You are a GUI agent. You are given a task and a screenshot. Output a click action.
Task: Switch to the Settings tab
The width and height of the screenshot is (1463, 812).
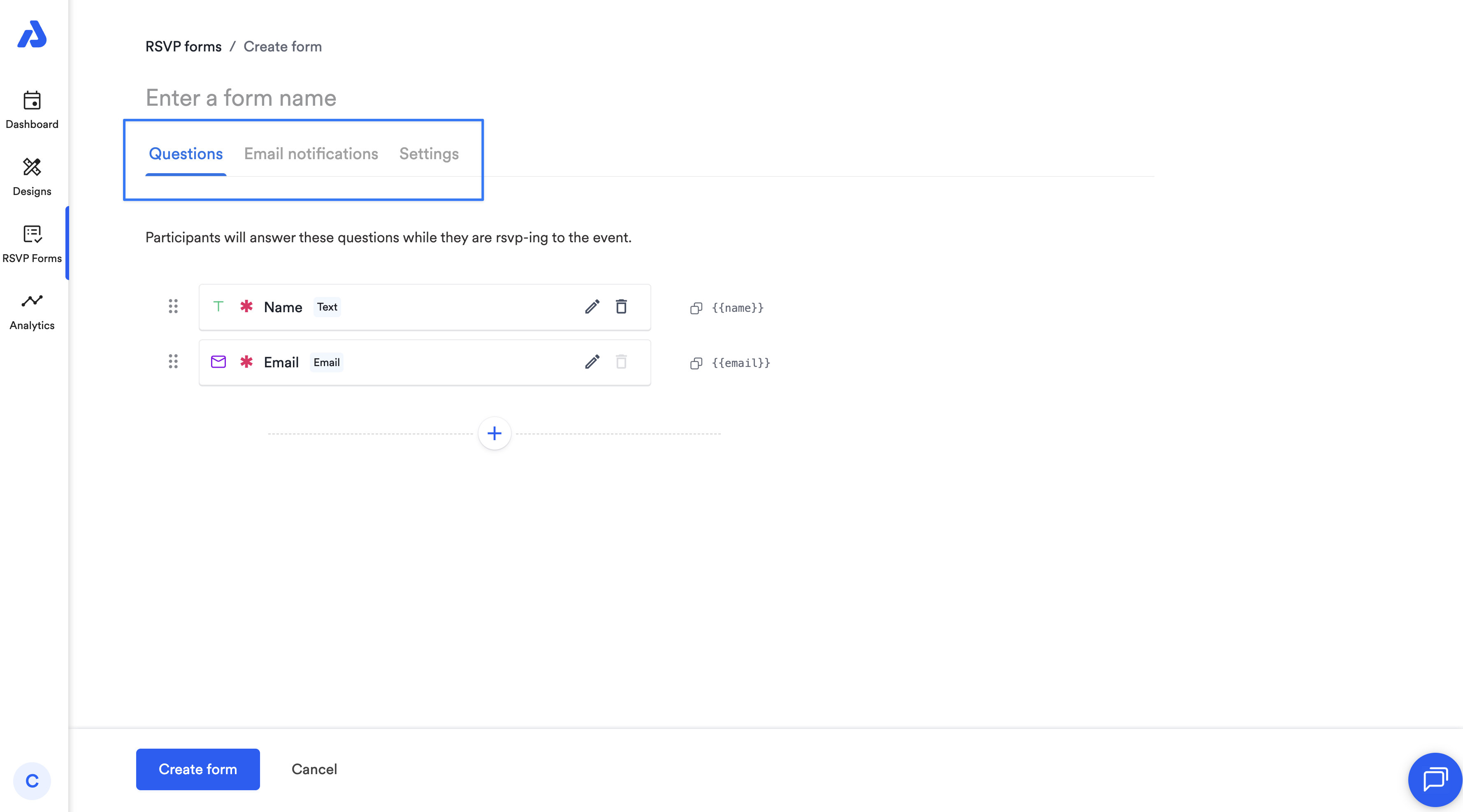[x=429, y=154]
